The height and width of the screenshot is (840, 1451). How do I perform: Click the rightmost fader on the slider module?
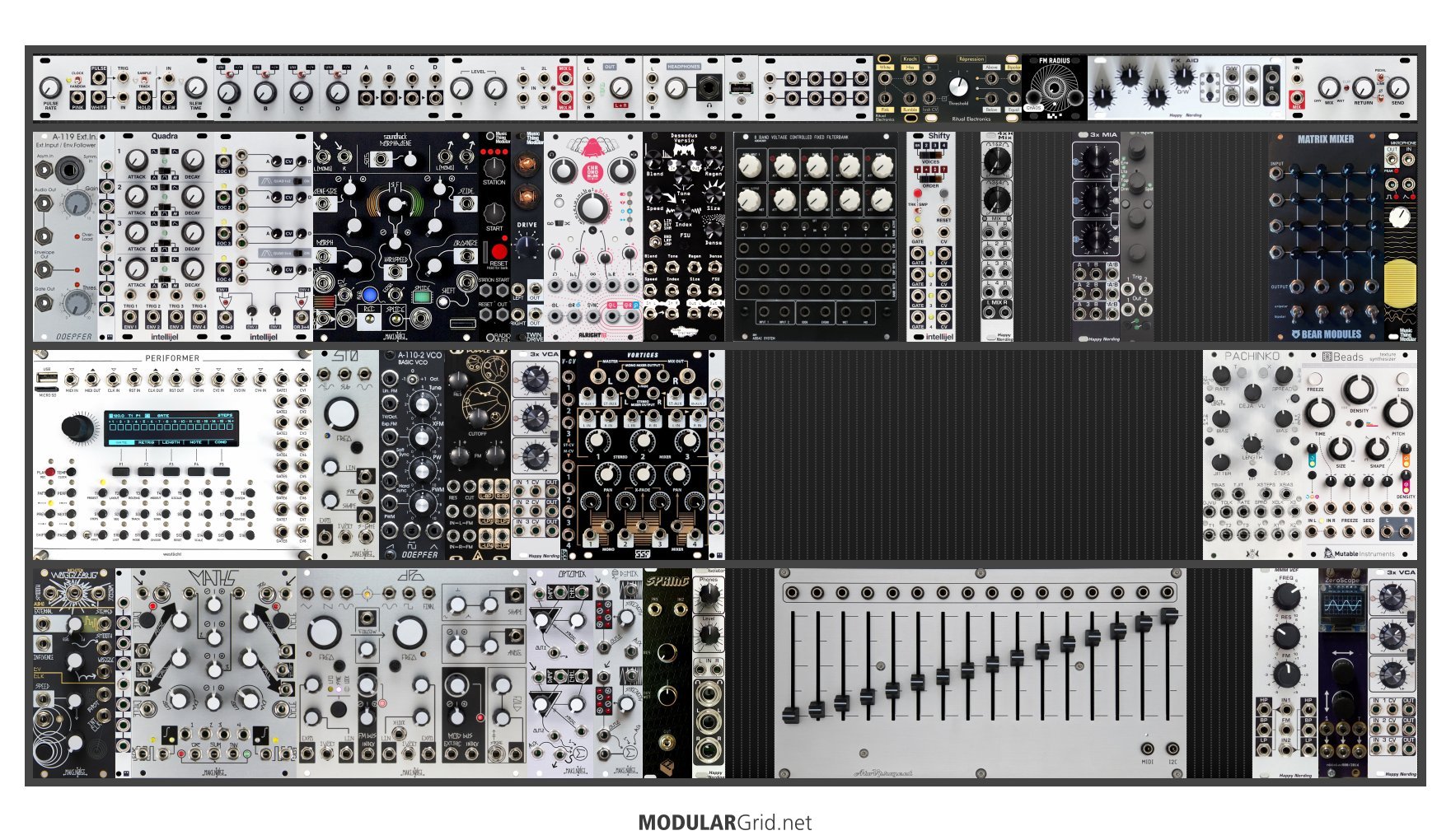click(x=1168, y=616)
